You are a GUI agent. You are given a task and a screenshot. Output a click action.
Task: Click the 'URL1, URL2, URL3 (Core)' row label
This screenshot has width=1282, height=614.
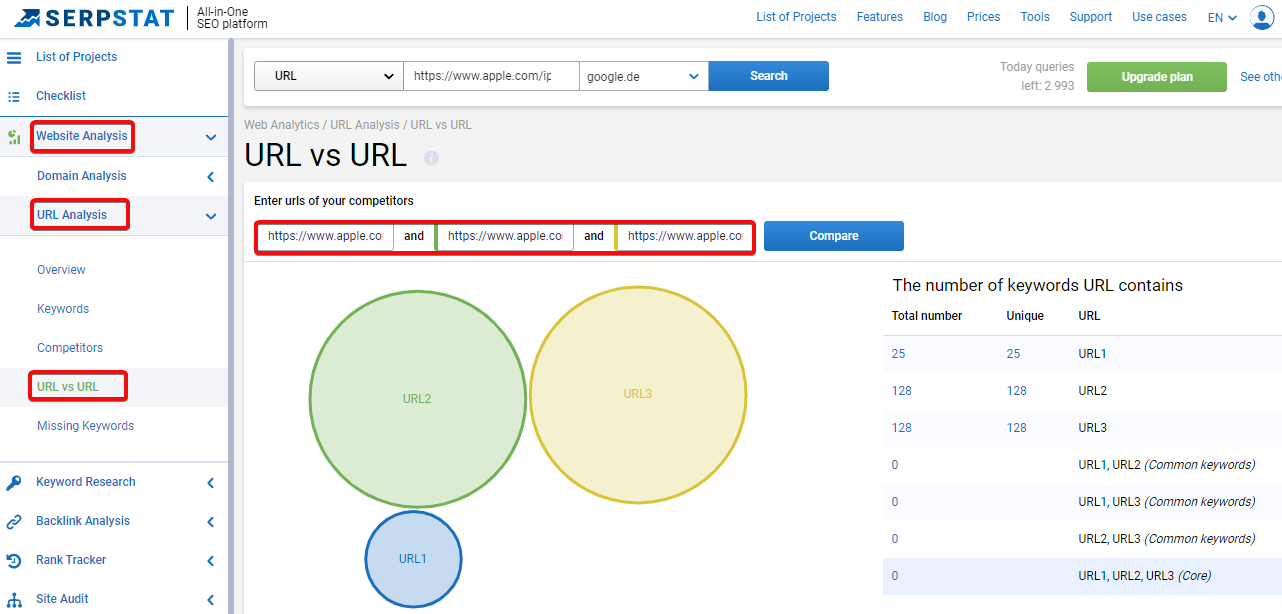(x=1146, y=576)
